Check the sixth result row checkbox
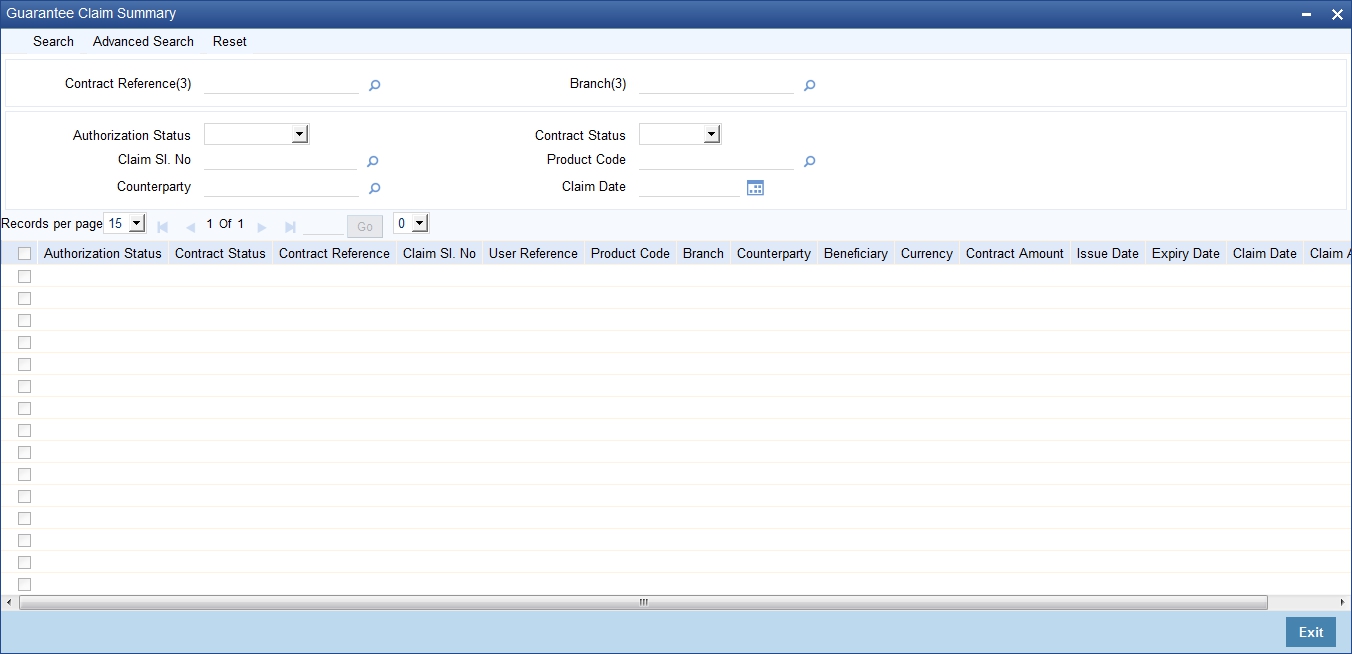 point(25,386)
